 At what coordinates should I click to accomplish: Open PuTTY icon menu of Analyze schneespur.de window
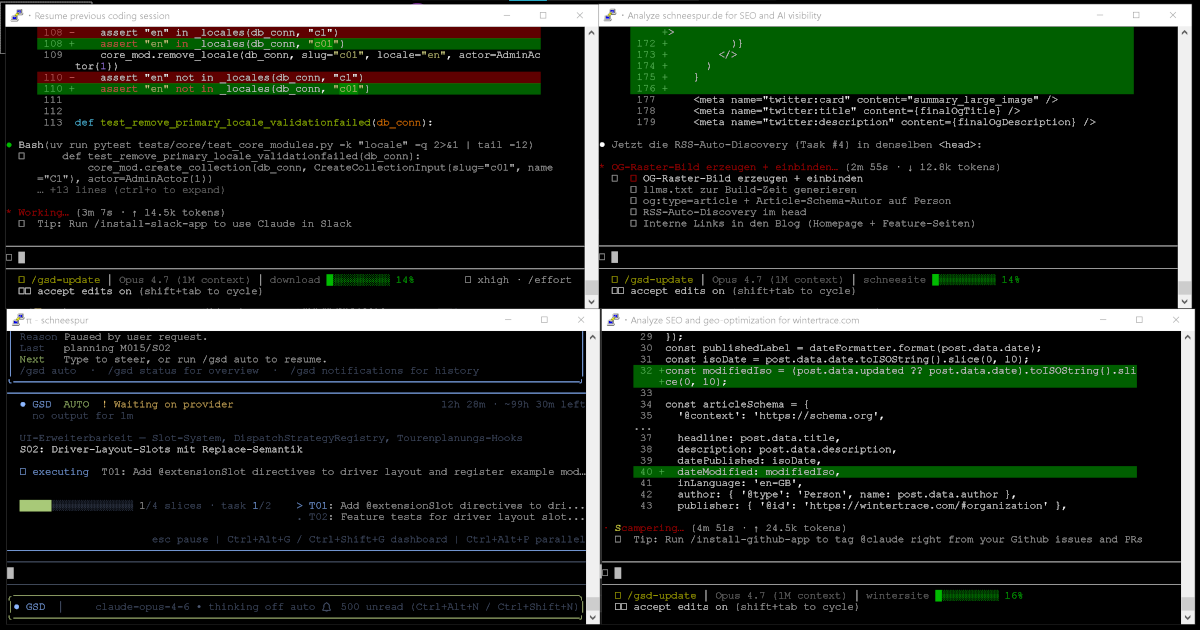pyautogui.click(x=612, y=16)
